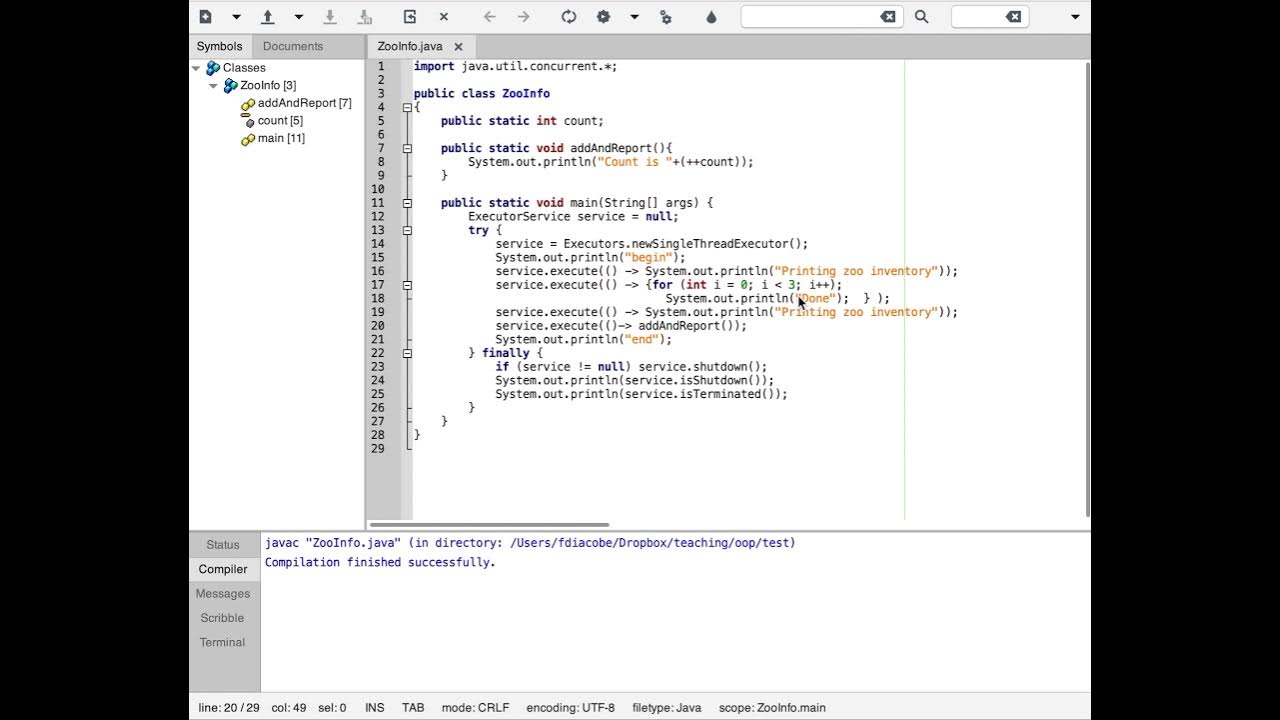Click the javac command output line
Screen dimensions: 1280x720
pyautogui.click(x=530, y=543)
